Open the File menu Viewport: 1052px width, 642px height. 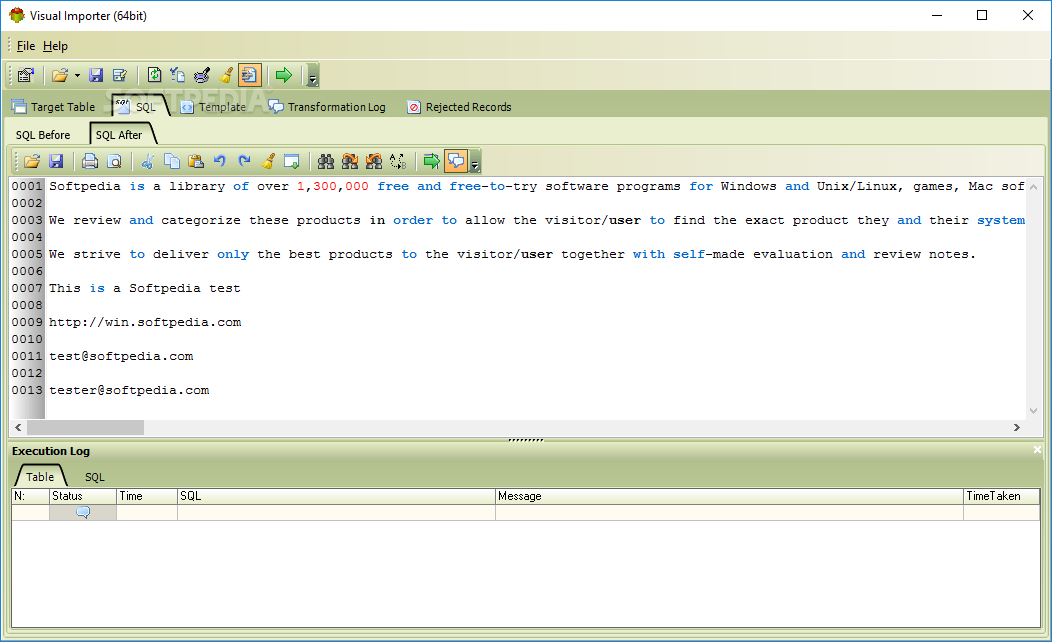(x=25, y=46)
